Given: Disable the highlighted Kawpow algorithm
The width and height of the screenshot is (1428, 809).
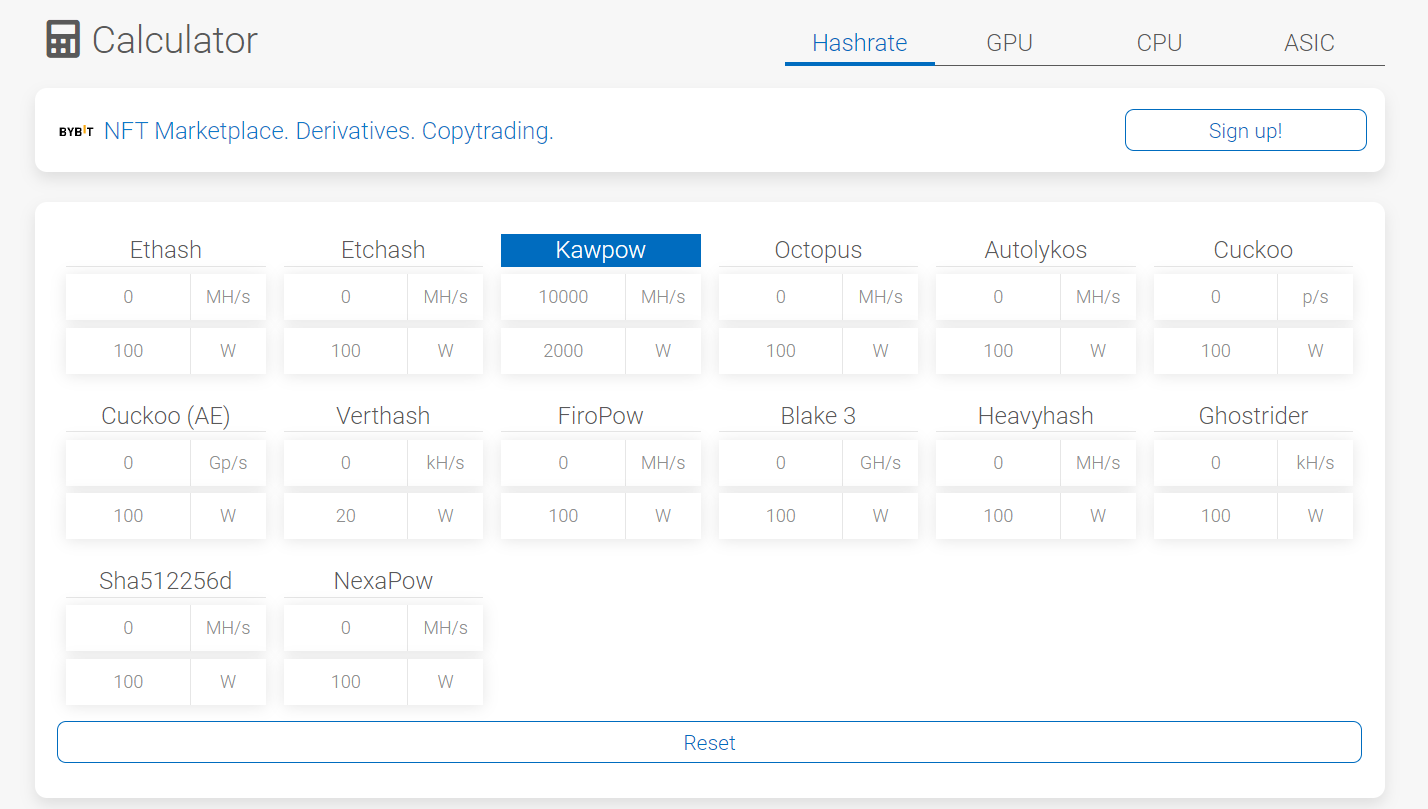Looking at the screenshot, I should 600,250.
